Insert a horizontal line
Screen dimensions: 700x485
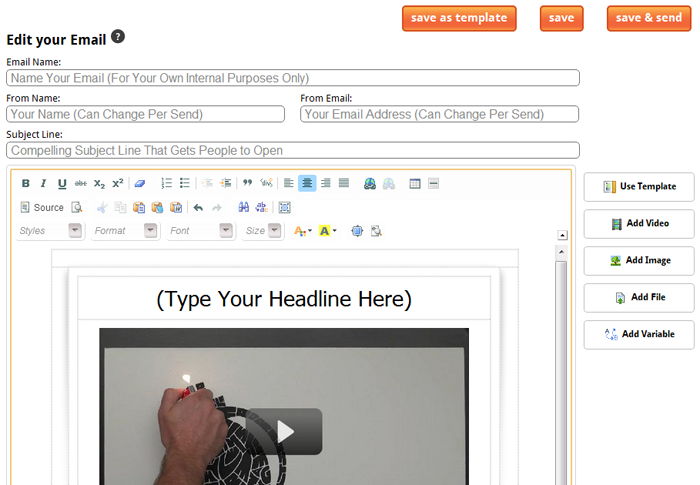tap(433, 184)
